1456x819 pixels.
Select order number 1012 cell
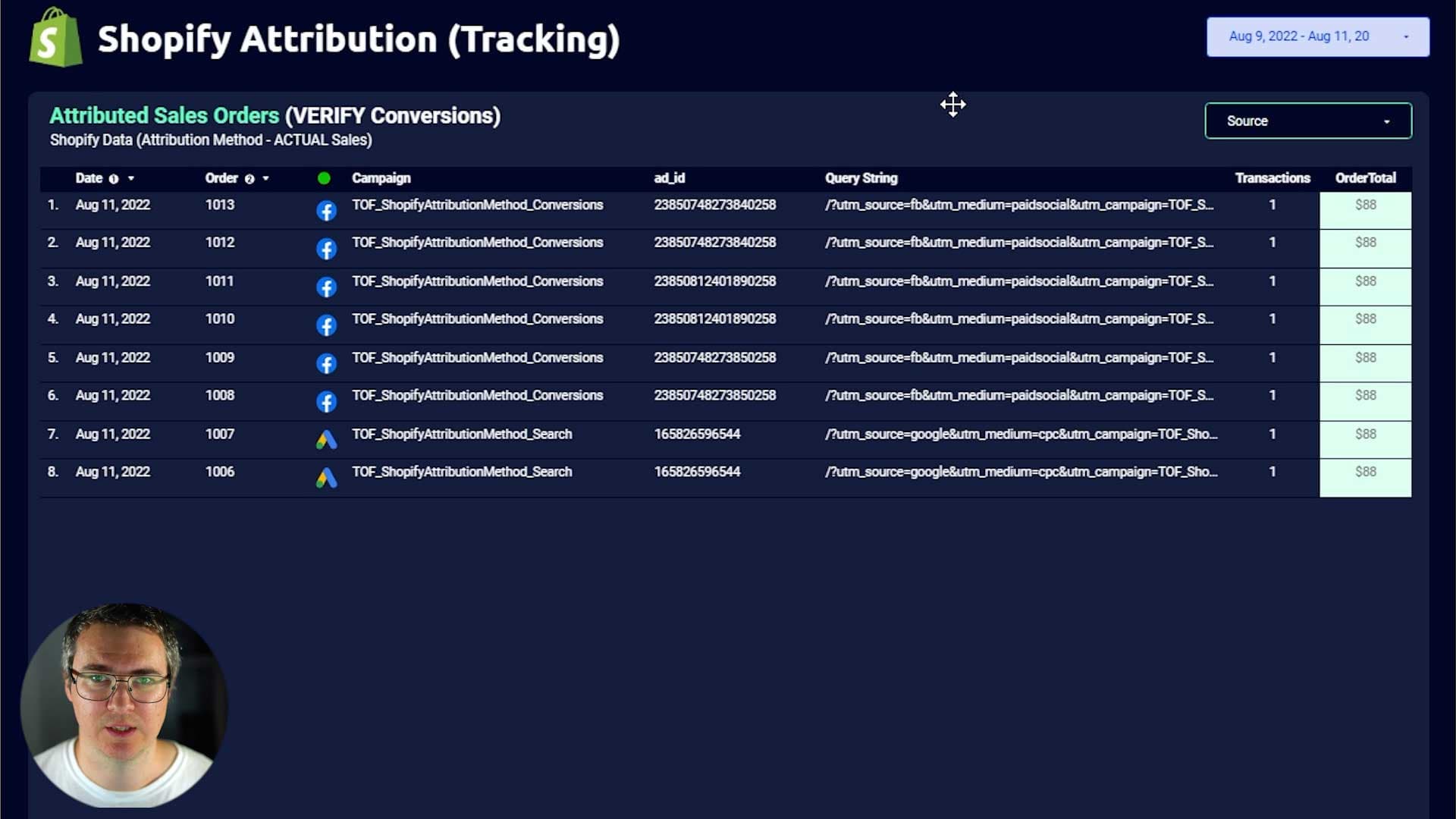coord(220,243)
